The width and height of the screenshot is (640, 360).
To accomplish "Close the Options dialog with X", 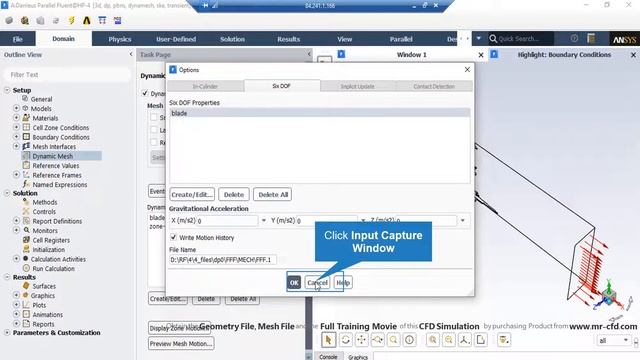I will click(x=467, y=69).
